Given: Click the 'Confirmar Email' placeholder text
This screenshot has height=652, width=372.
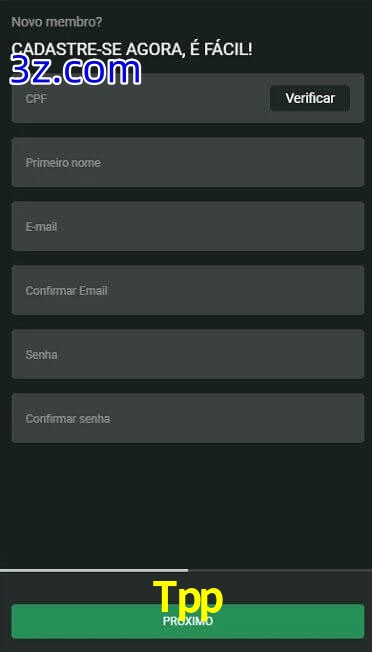Looking at the screenshot, I should tap(67, 291).
